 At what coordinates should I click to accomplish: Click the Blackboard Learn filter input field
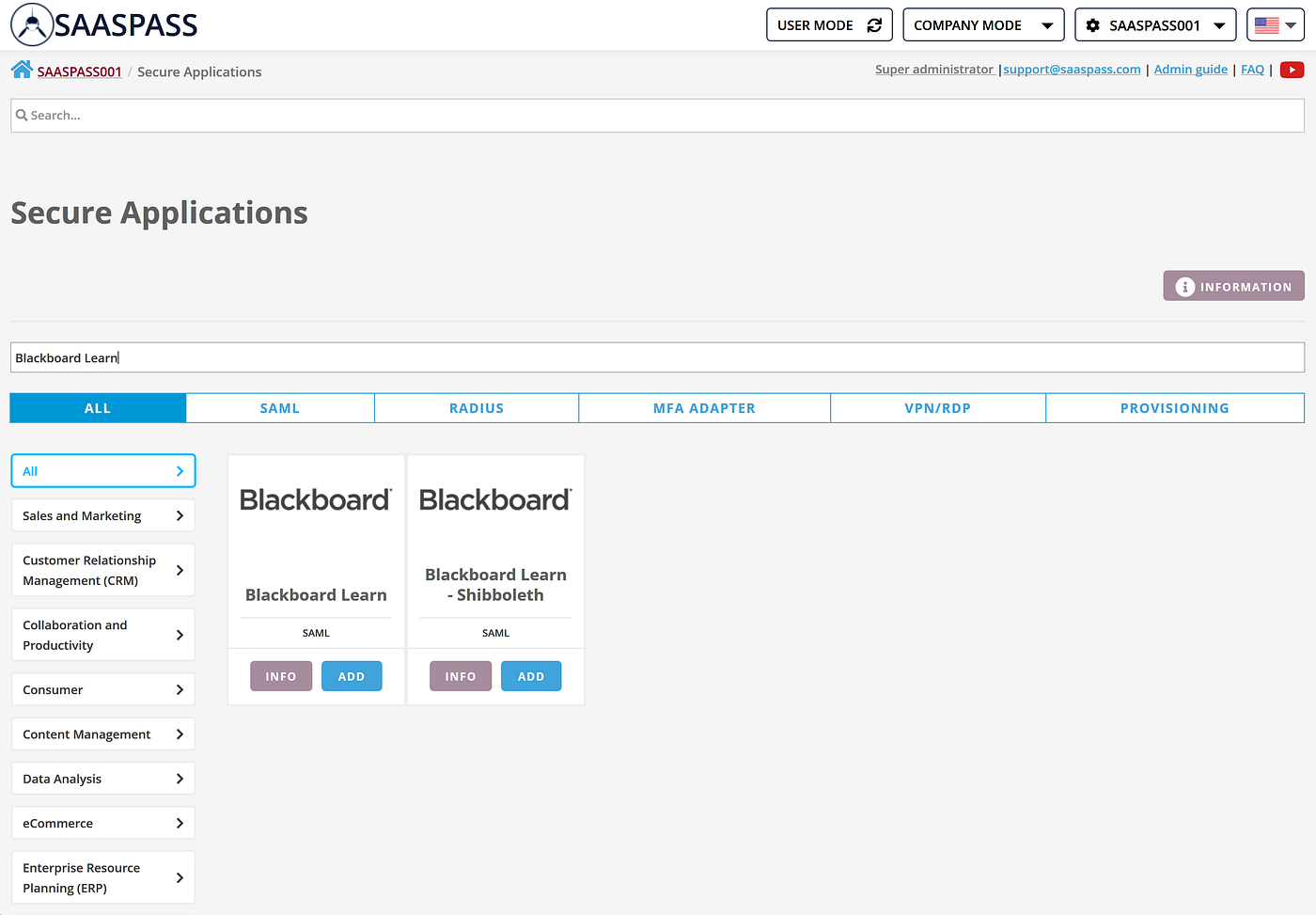(657, 357)
